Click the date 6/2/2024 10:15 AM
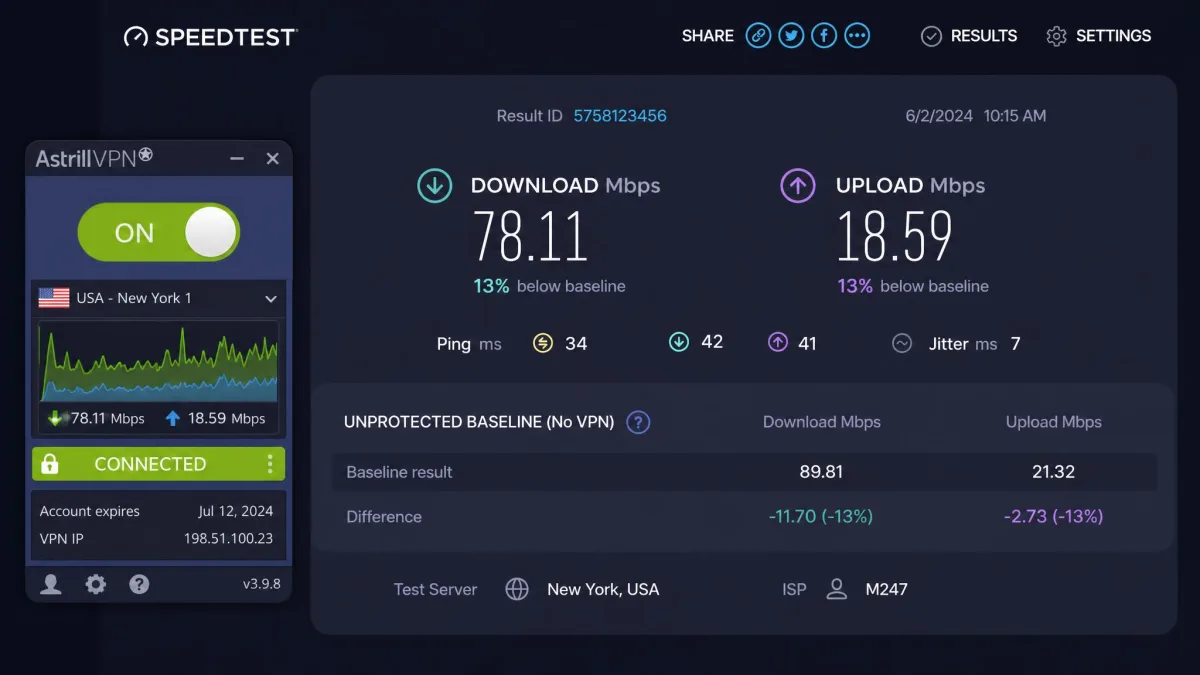This screenshot has width=1200, height=675. point(976,116)
